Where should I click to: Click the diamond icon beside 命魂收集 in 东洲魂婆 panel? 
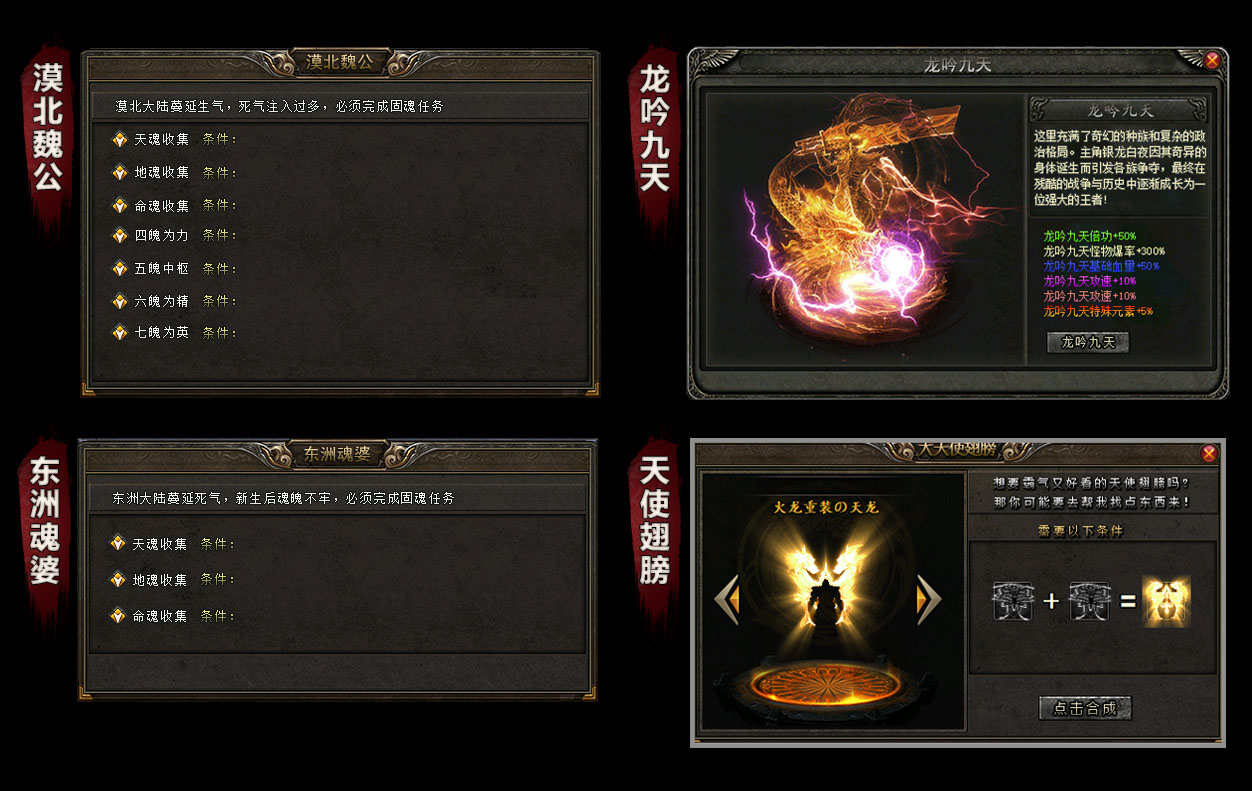point(117,616)
